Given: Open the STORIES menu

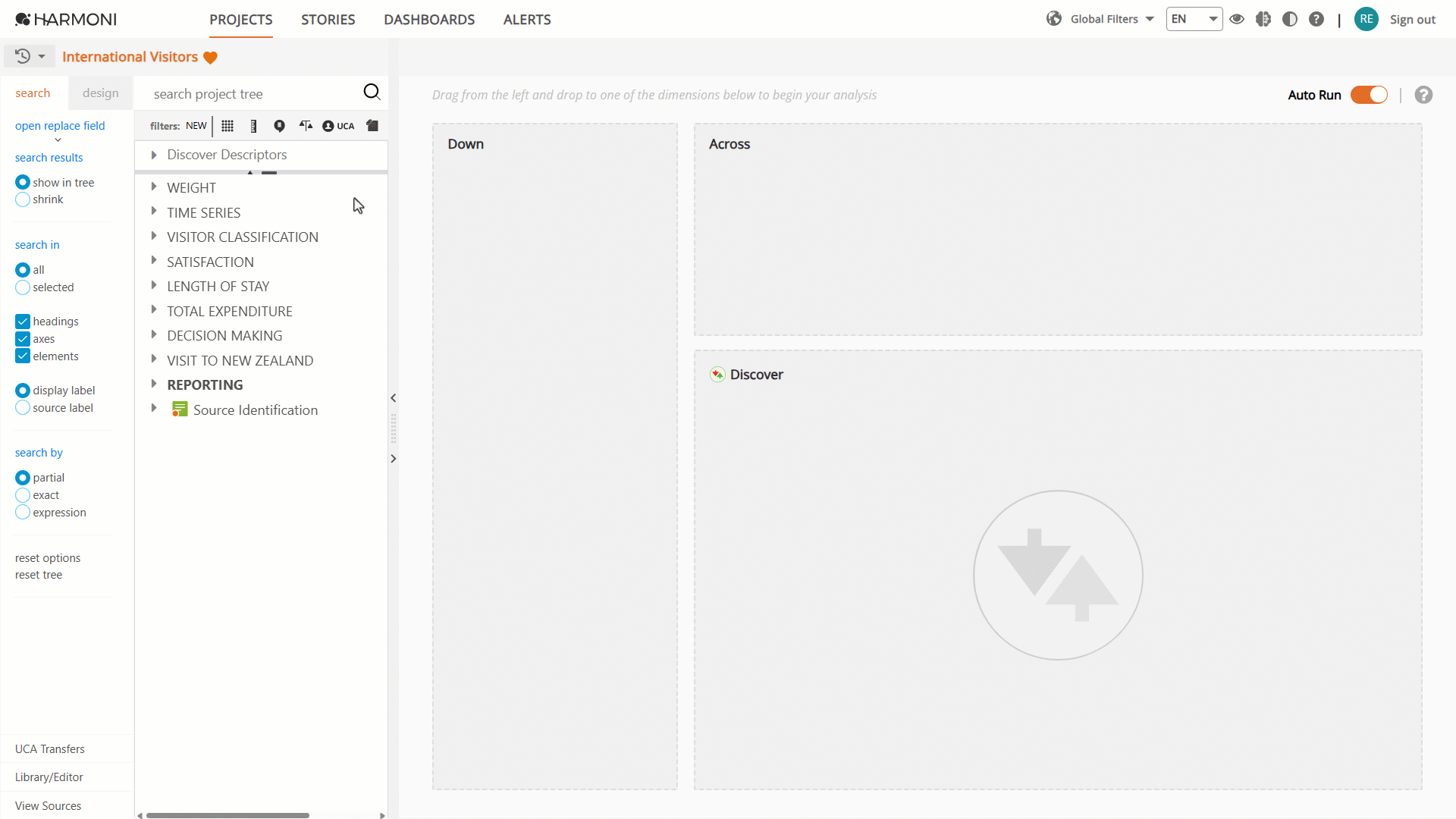Looking at the screenshot, I should coord(328,20).
